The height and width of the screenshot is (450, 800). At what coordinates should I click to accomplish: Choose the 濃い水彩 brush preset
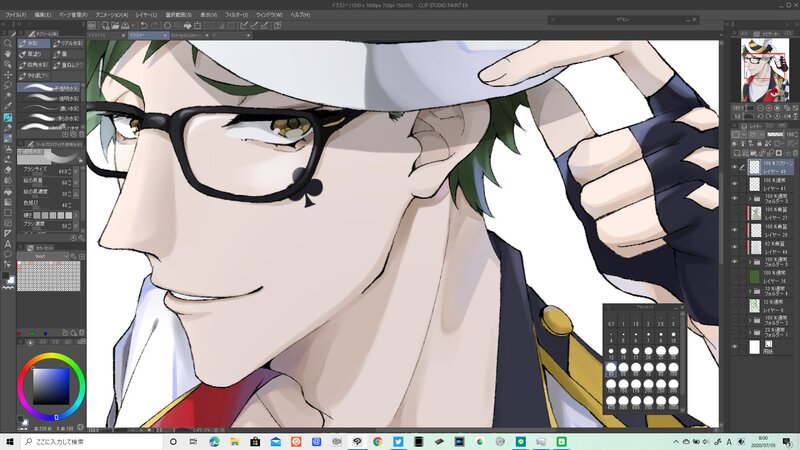[49, 108]
